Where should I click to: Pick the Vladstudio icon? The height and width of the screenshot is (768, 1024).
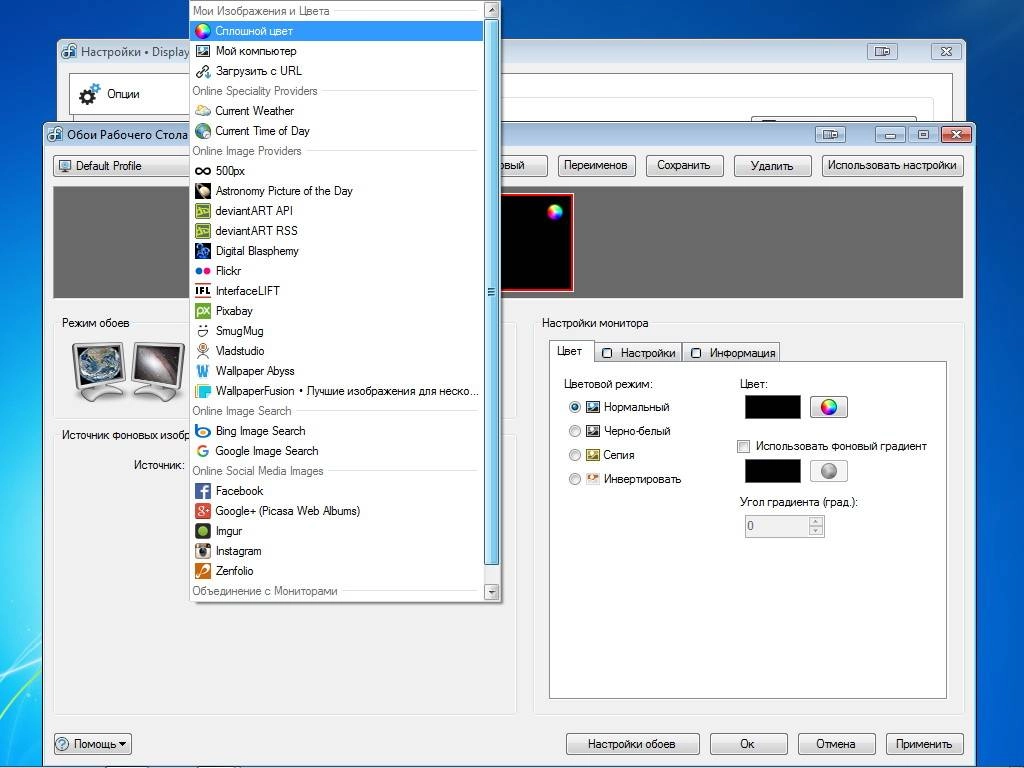pos(203,351)
